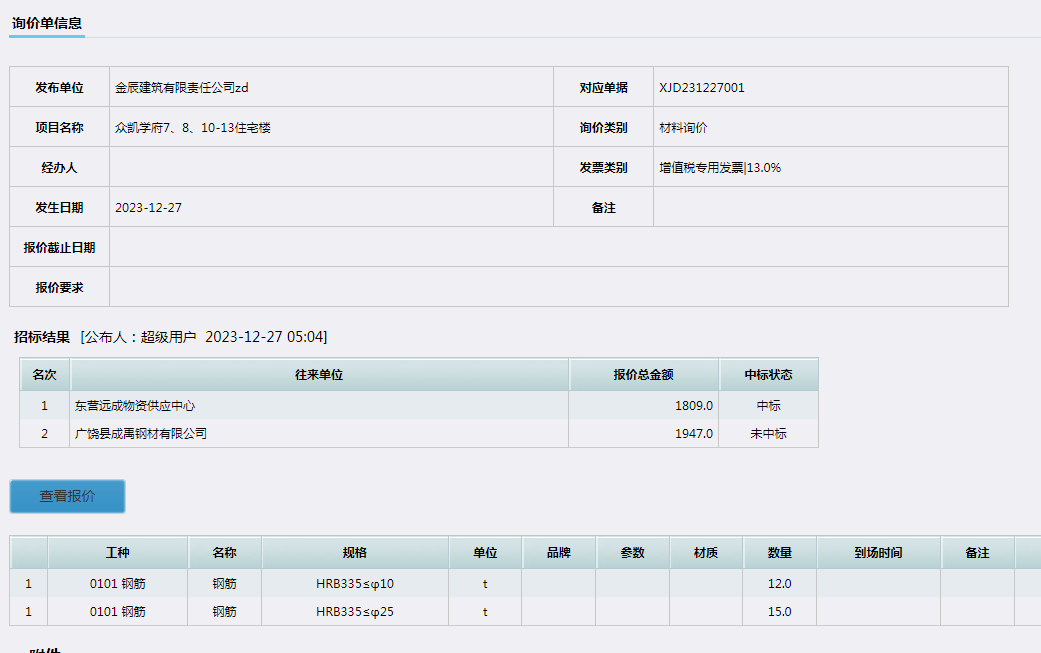Click the 中标状态 column header
This screenshot has height=653, width=1041.
(768, 375)
